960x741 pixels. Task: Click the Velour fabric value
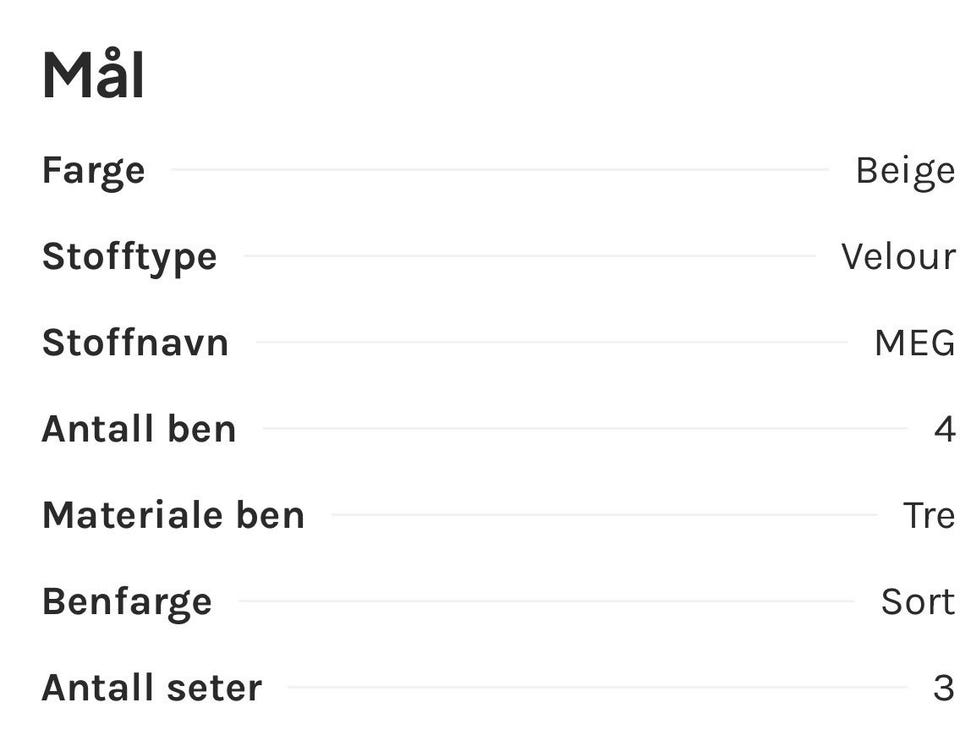coord(898,256)
